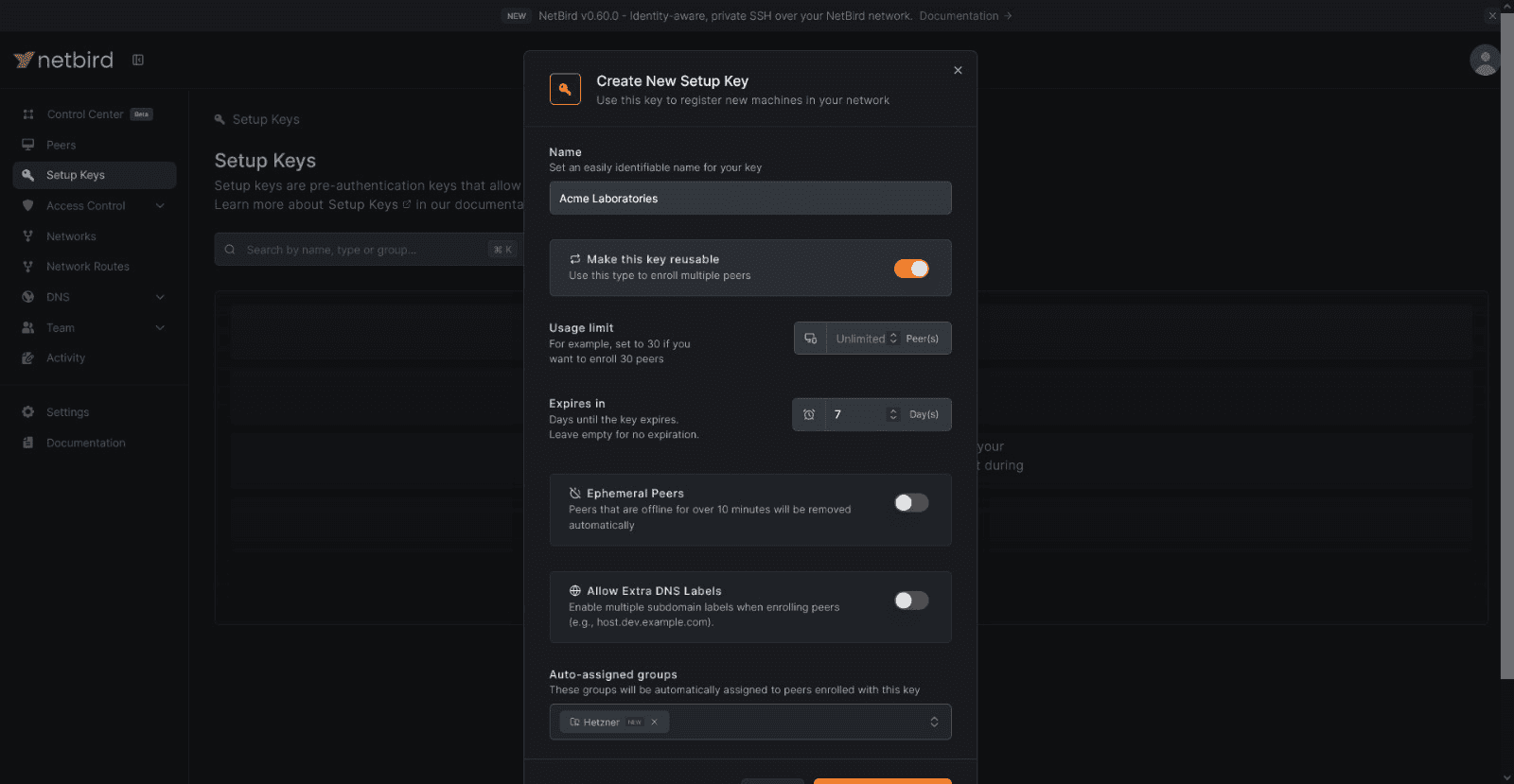This screenshot has height=784, width=1514.
Task: Expand the Access Control submenu
Action: pyautogui.click(x=160, y=206)
